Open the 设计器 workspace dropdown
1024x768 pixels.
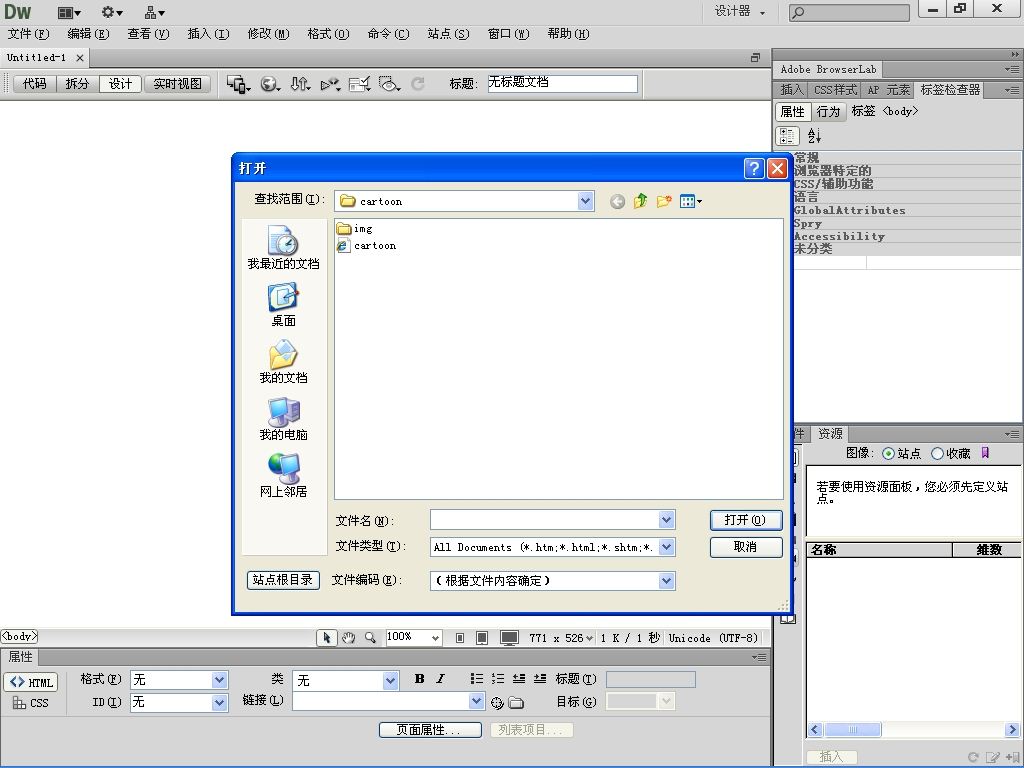pyautogui.click(x=740, y=12)
